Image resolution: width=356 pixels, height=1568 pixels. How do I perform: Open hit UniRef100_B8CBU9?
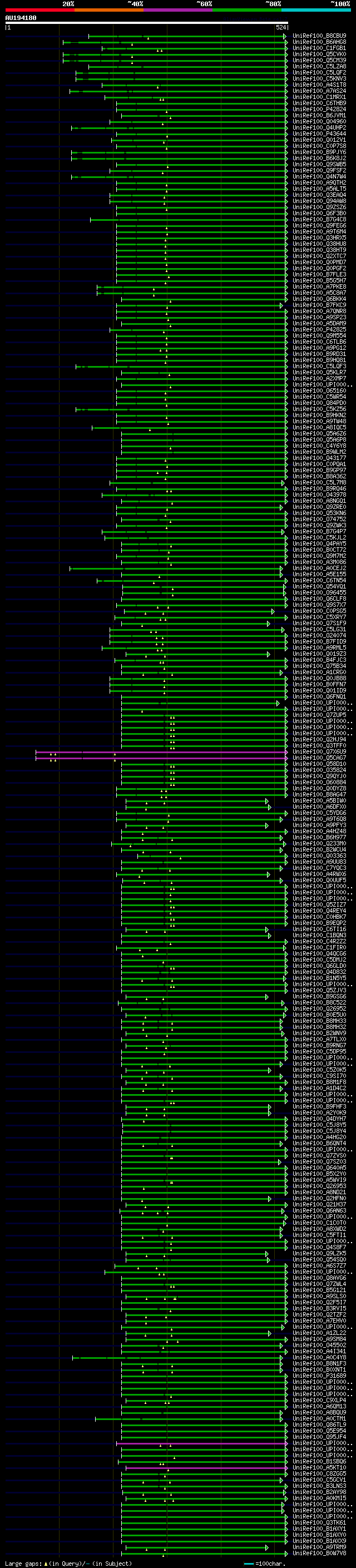pos(319,36)
